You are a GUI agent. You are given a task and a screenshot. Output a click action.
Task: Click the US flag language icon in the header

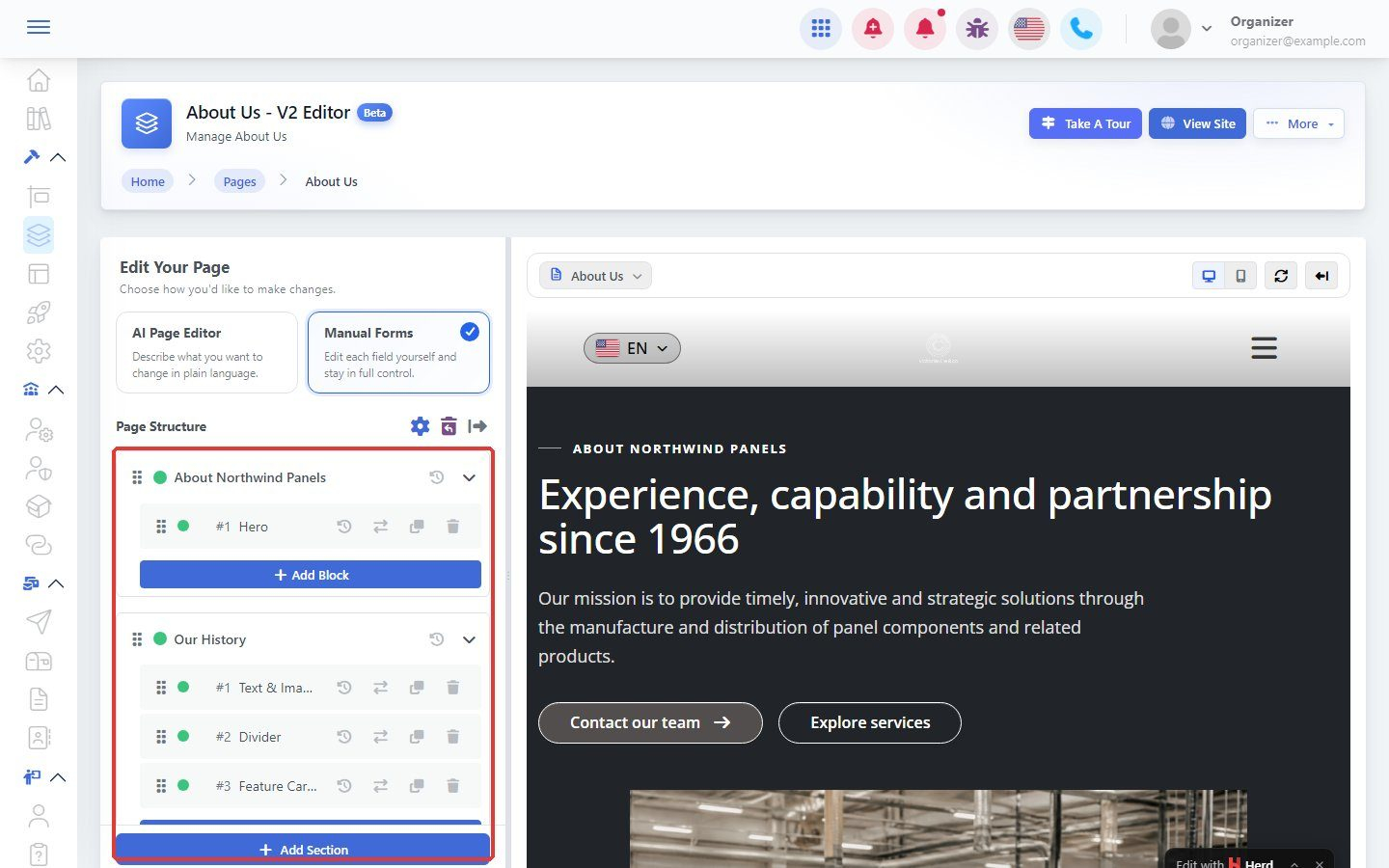point(1029,29)
